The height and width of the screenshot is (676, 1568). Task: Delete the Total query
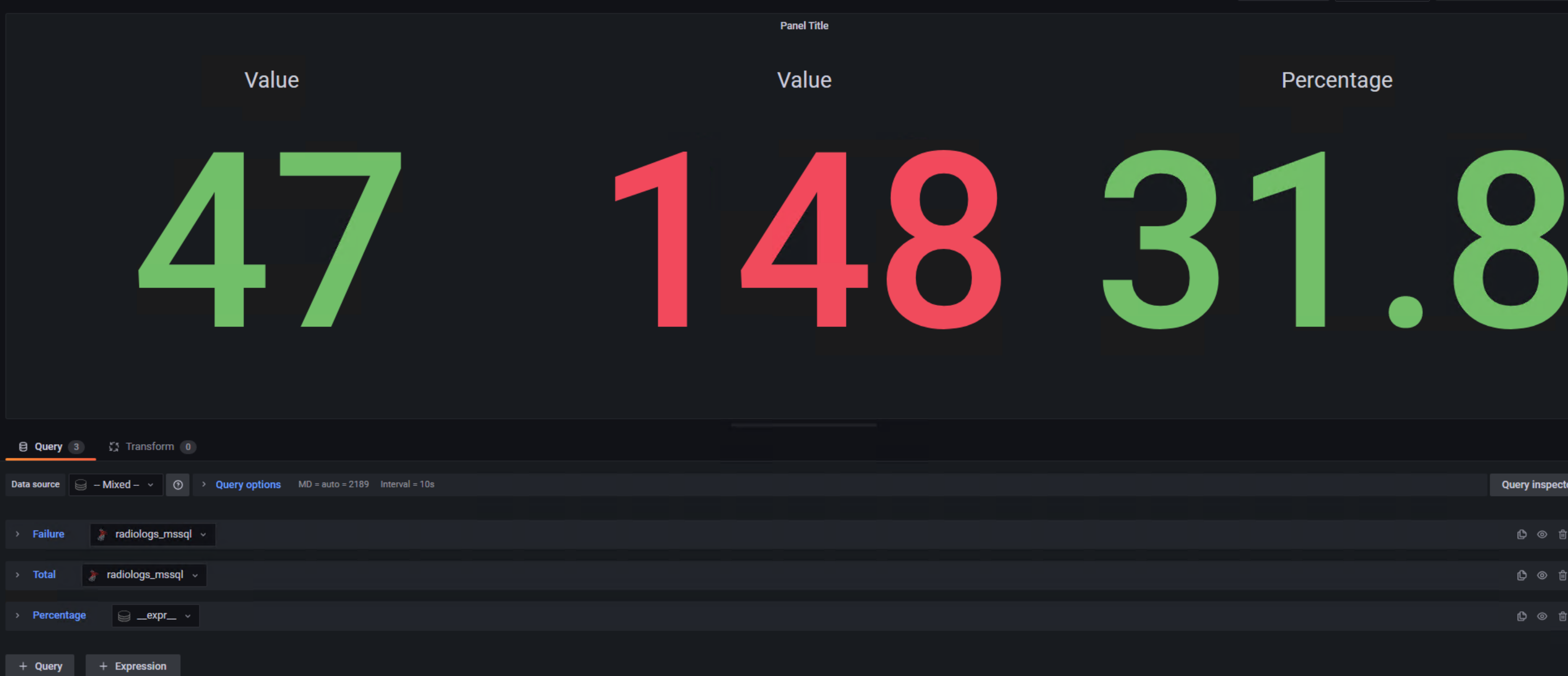[x=1562, y=575]
